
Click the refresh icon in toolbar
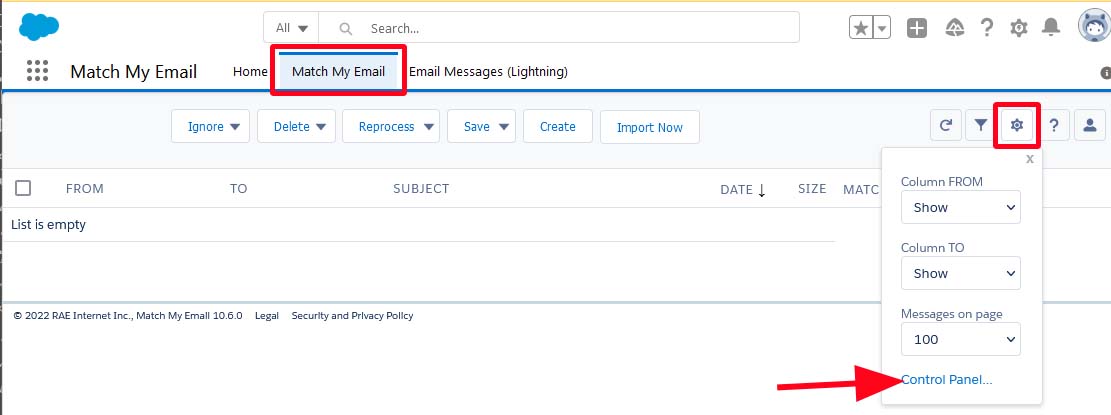point(945,125)
